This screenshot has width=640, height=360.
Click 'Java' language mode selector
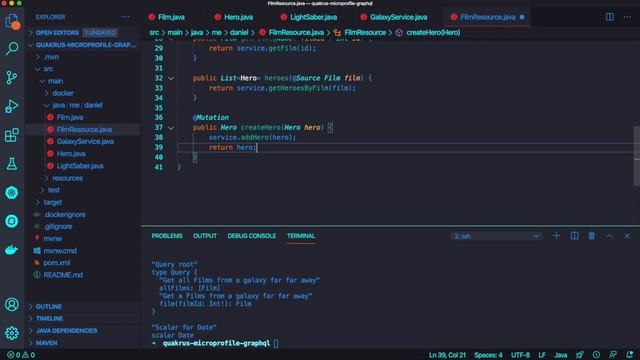pyautogui.click(x=560, y=355)
